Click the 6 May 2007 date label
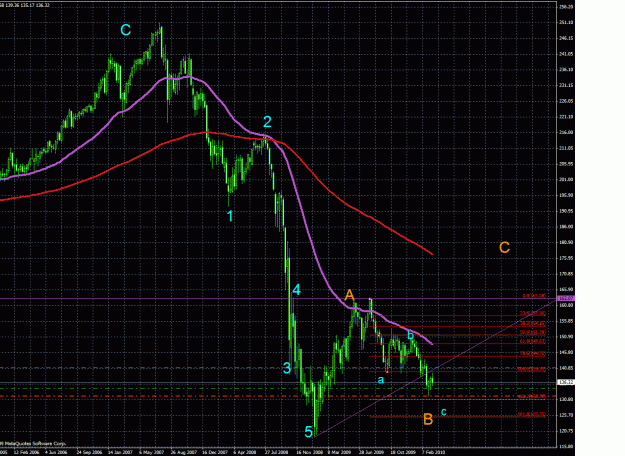This screenshot has height=456, width=625. tap(152, 452)
